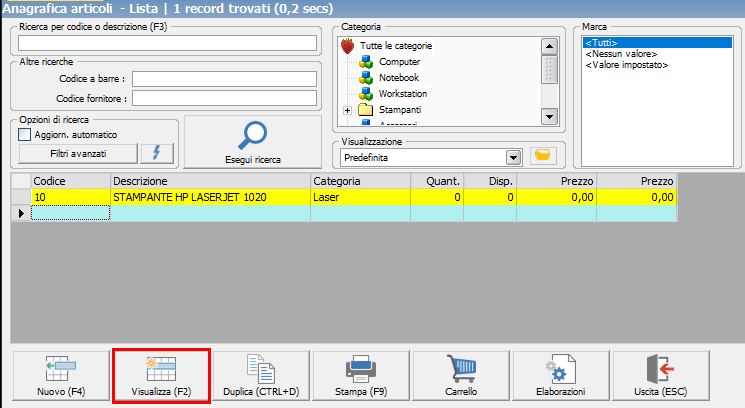
Task: Select the Workstation category
Action: tap(402, 94)
